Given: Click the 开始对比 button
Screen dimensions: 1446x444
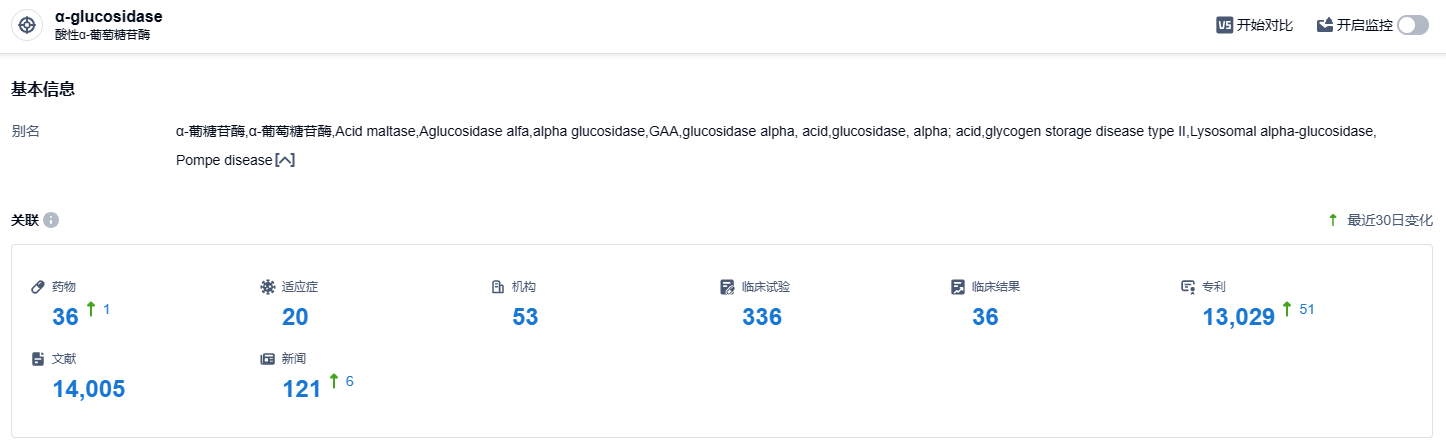Looking at the screenshot, I should [x=1265, y=26].
